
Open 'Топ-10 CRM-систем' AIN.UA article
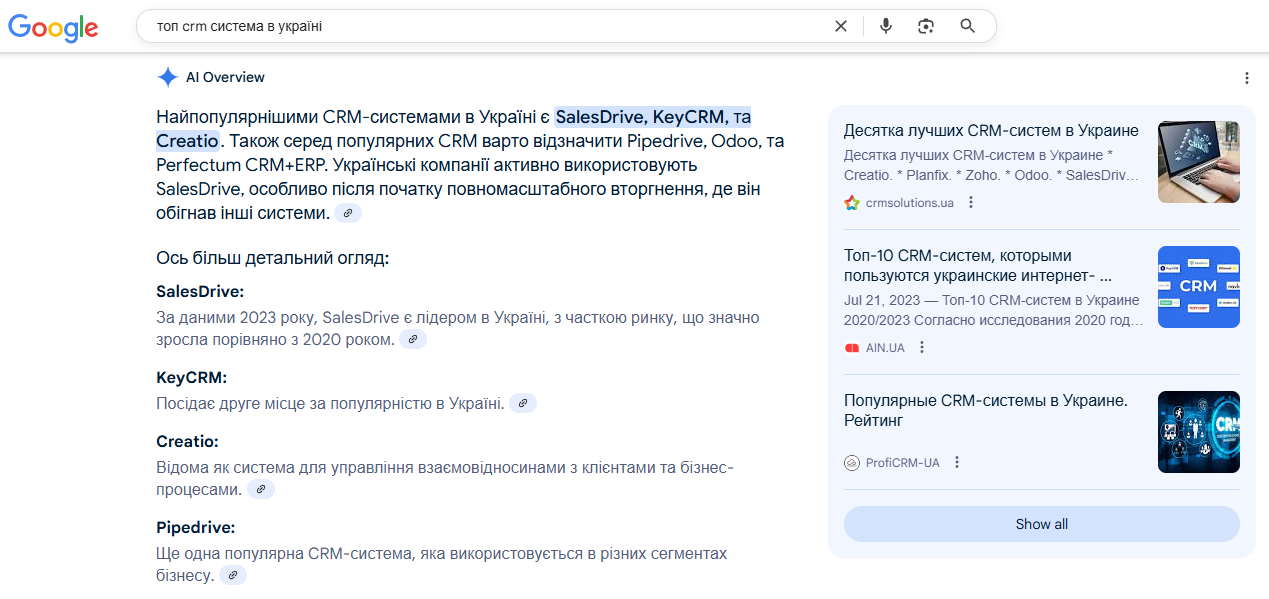pos(978,266)
